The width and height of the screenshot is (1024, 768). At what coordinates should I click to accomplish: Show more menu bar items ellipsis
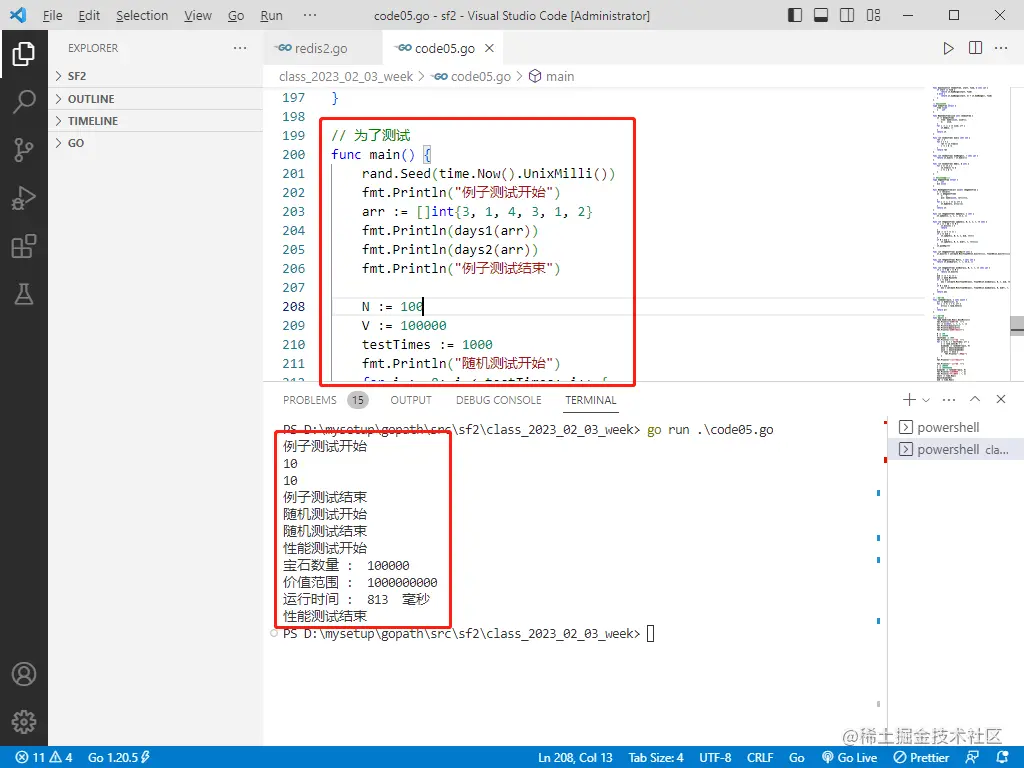point(310,15)
